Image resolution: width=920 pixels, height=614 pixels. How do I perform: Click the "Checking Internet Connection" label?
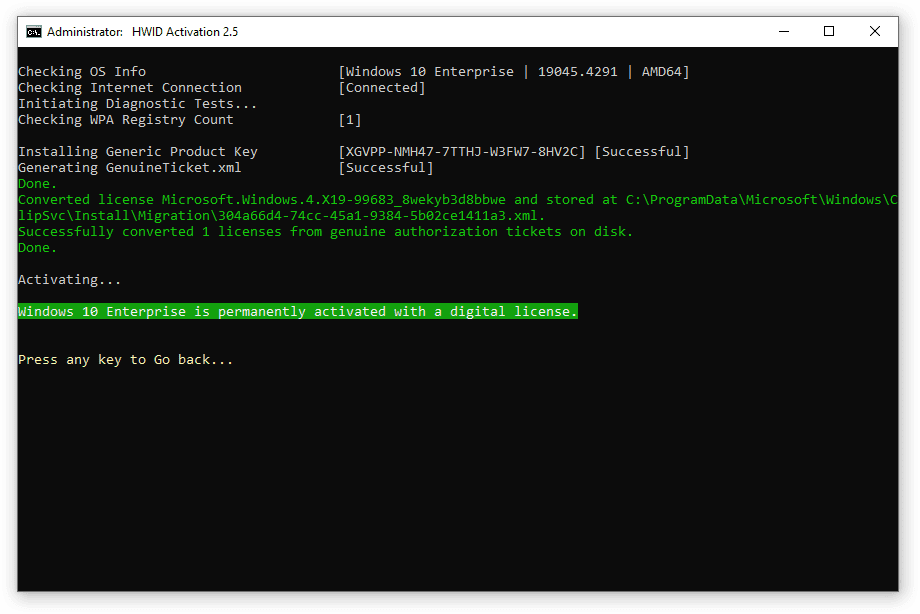point(129,88)
